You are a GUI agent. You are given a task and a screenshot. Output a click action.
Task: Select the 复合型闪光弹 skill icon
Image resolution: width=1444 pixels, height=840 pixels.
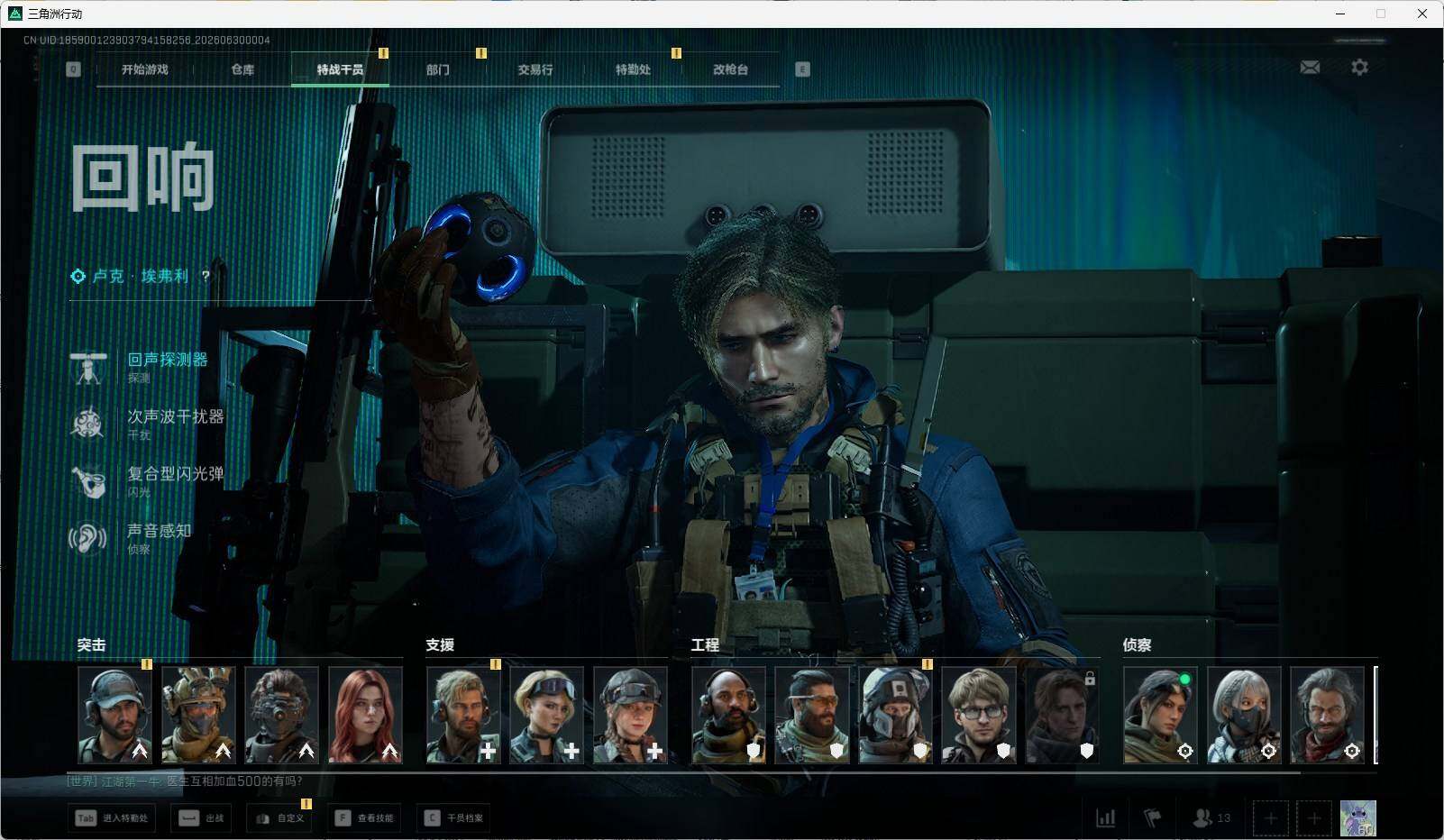[88, 481]
